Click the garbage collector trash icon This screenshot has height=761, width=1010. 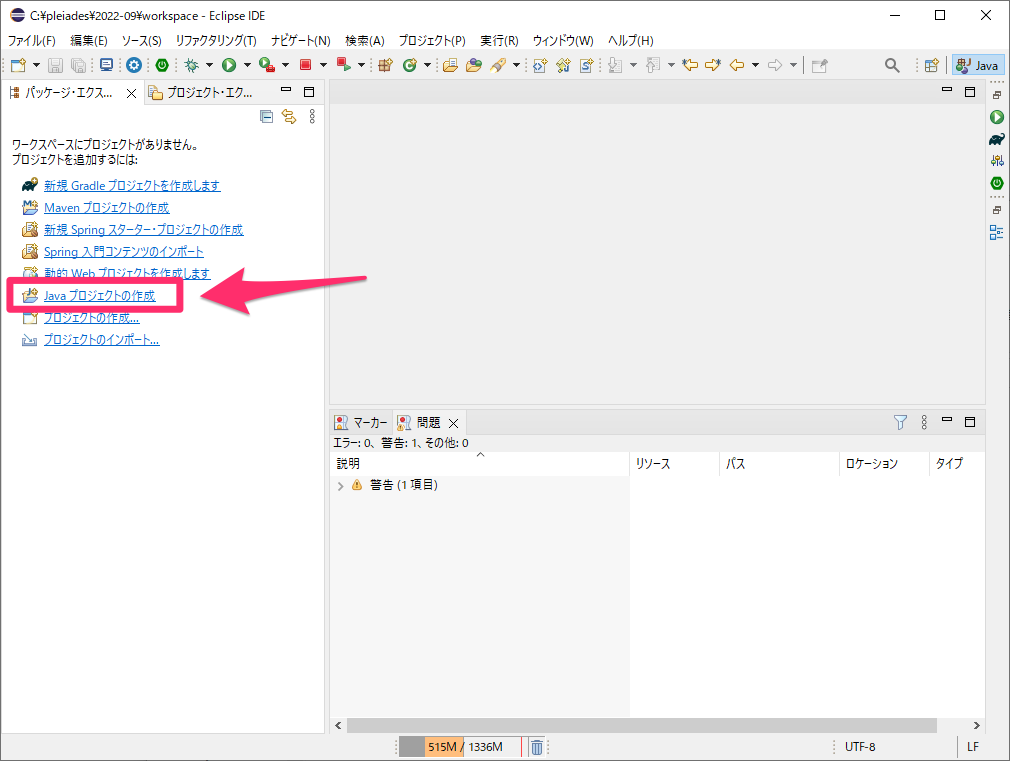(x=537, y=747)
